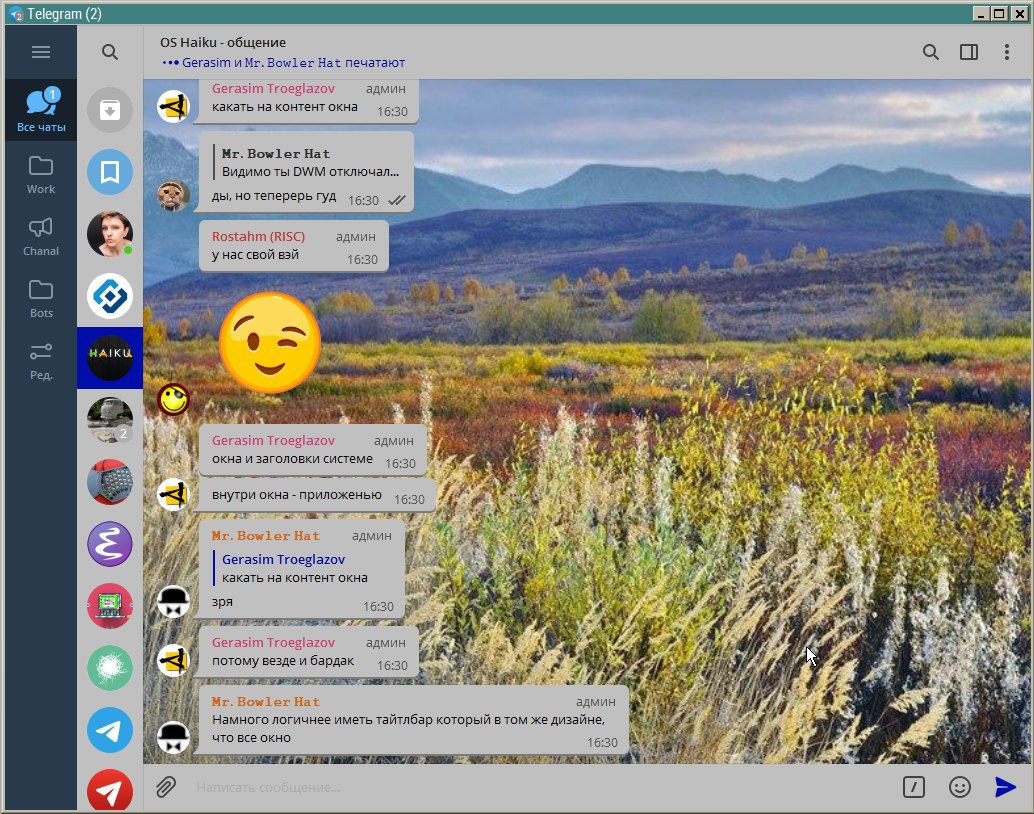
Task: Attach a file with the paperclip icon
Action: 166,787
